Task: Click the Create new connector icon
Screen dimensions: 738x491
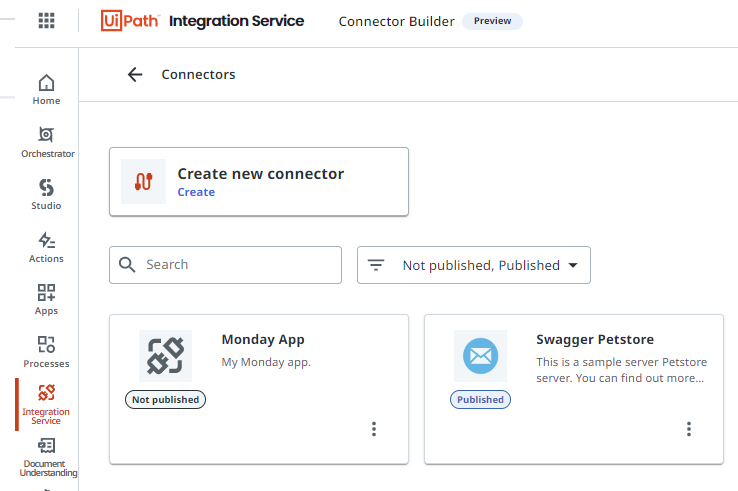Action: click(144, 181)
